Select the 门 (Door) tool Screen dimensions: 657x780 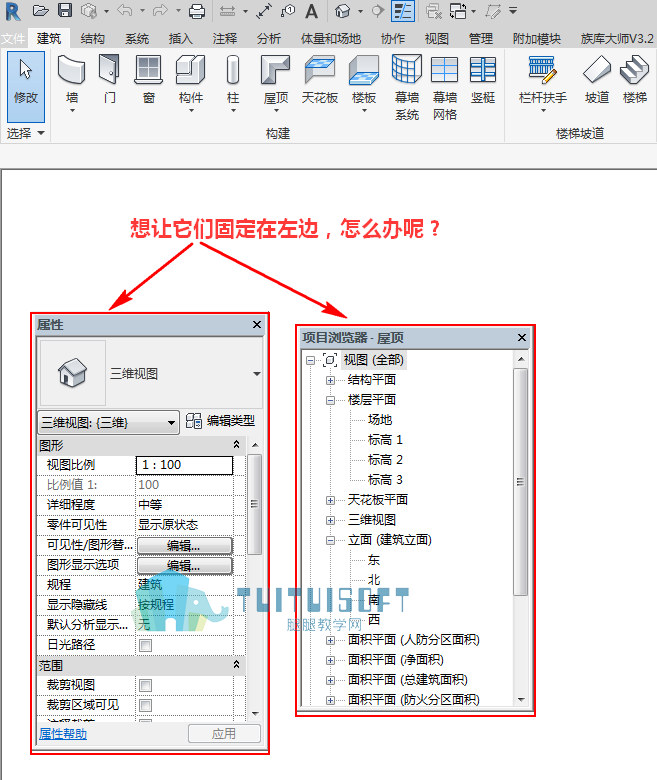point(109,79)
